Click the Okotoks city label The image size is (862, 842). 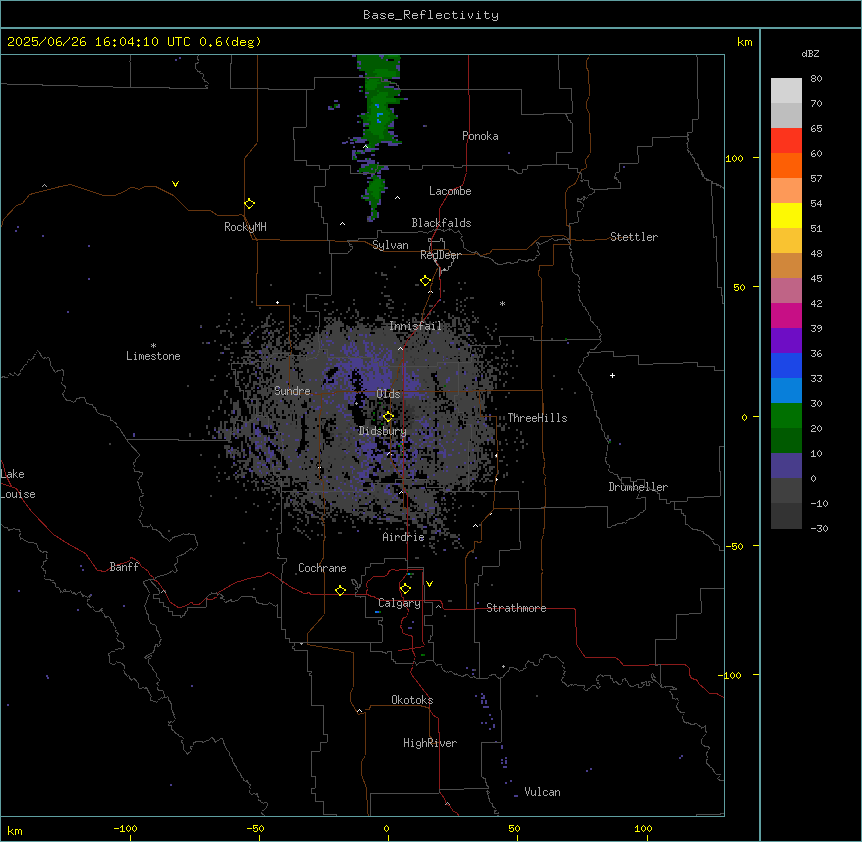tap(412, 700)
